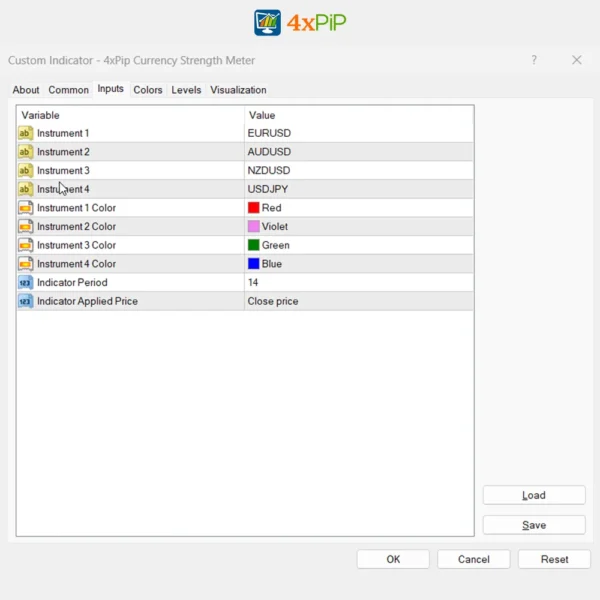Click the integer icon beside Indicator Applied Price
600x600 pixels.
point(25,301)
